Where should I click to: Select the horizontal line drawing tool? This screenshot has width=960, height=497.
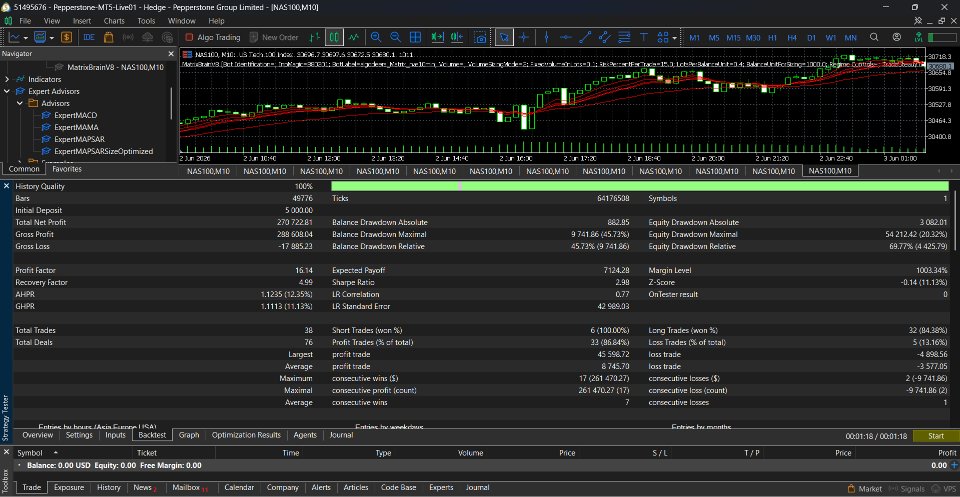point(566,37)
